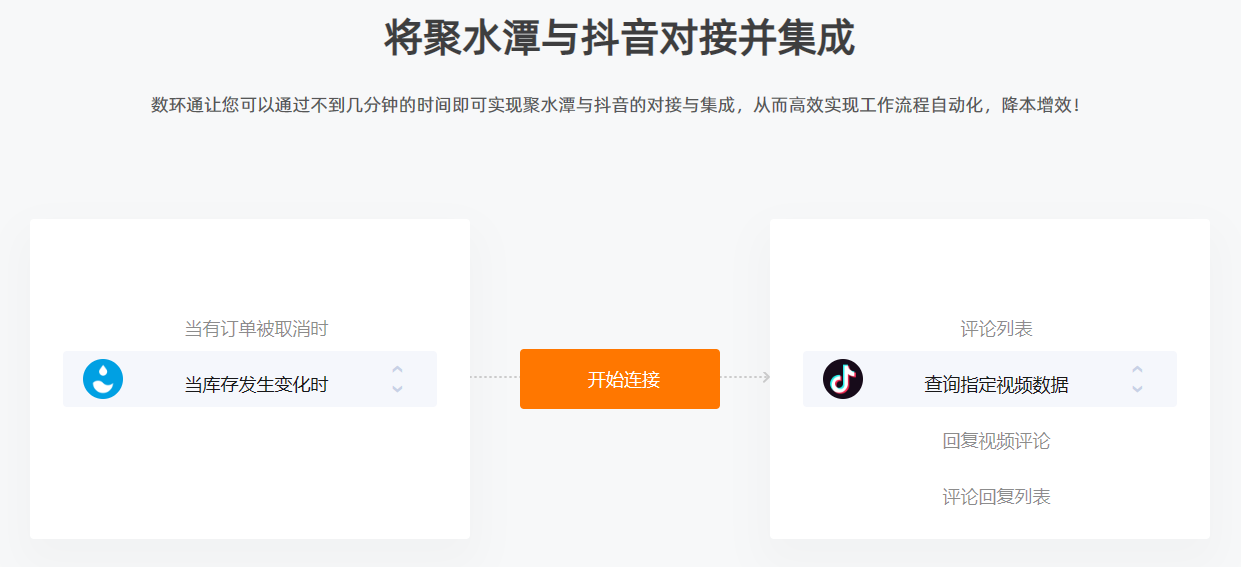
Task: Click down chevron beside 当库存发生变化时
Action: tap(397, 388)
